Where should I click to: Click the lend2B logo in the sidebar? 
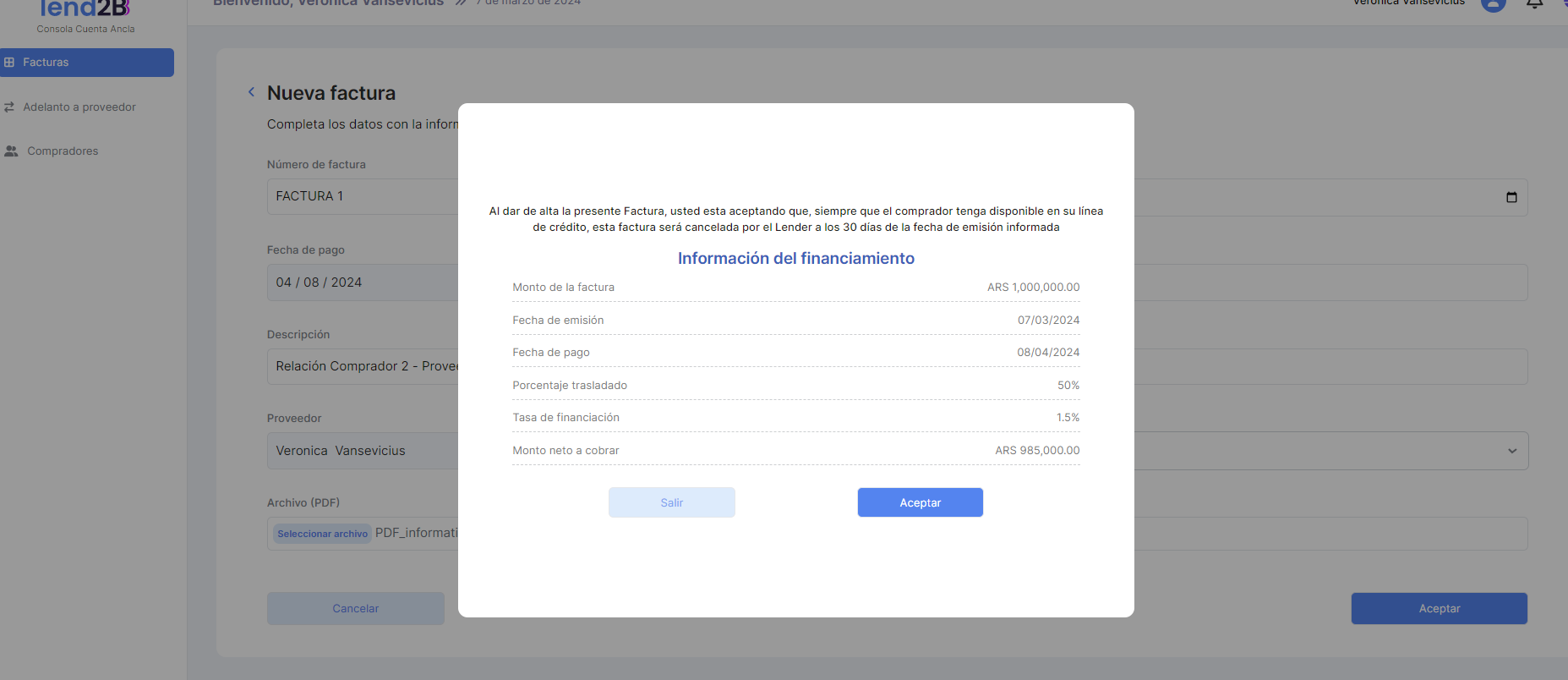coord(85,9)
